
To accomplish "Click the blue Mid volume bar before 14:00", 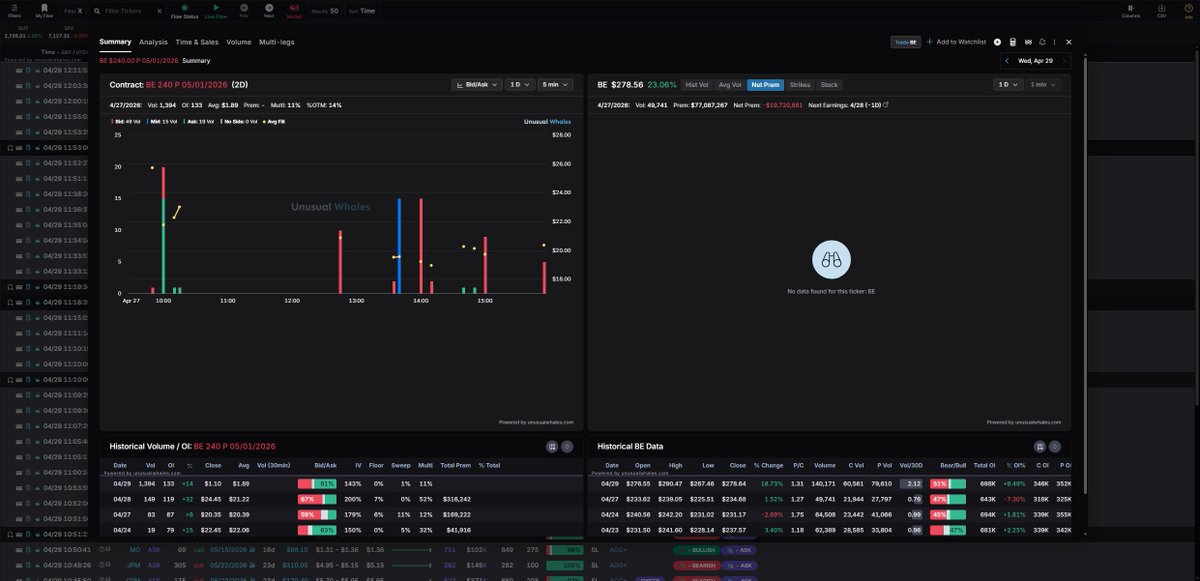I will coord(399,246).
